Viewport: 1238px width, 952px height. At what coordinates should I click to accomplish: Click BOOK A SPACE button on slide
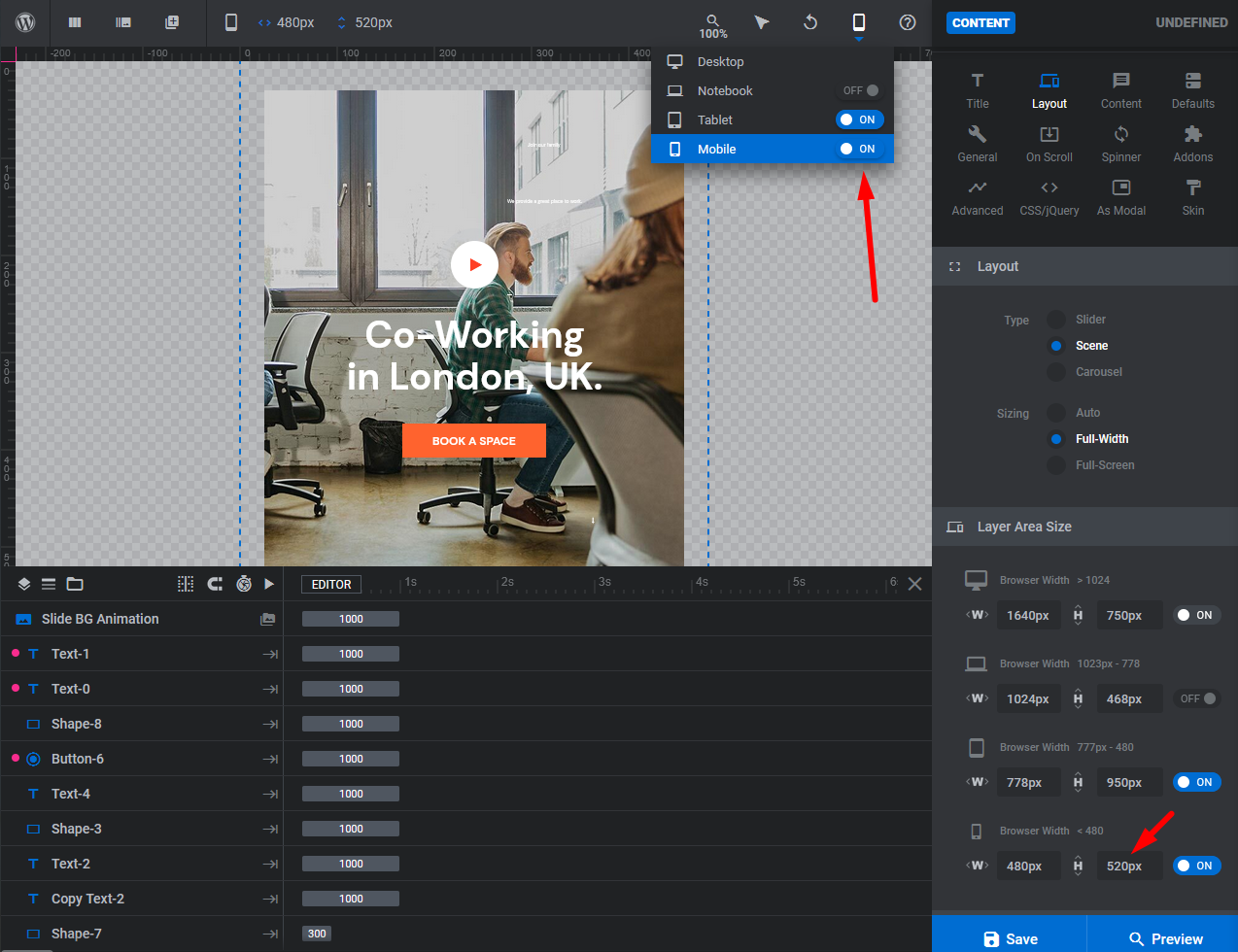coord(474,441)
